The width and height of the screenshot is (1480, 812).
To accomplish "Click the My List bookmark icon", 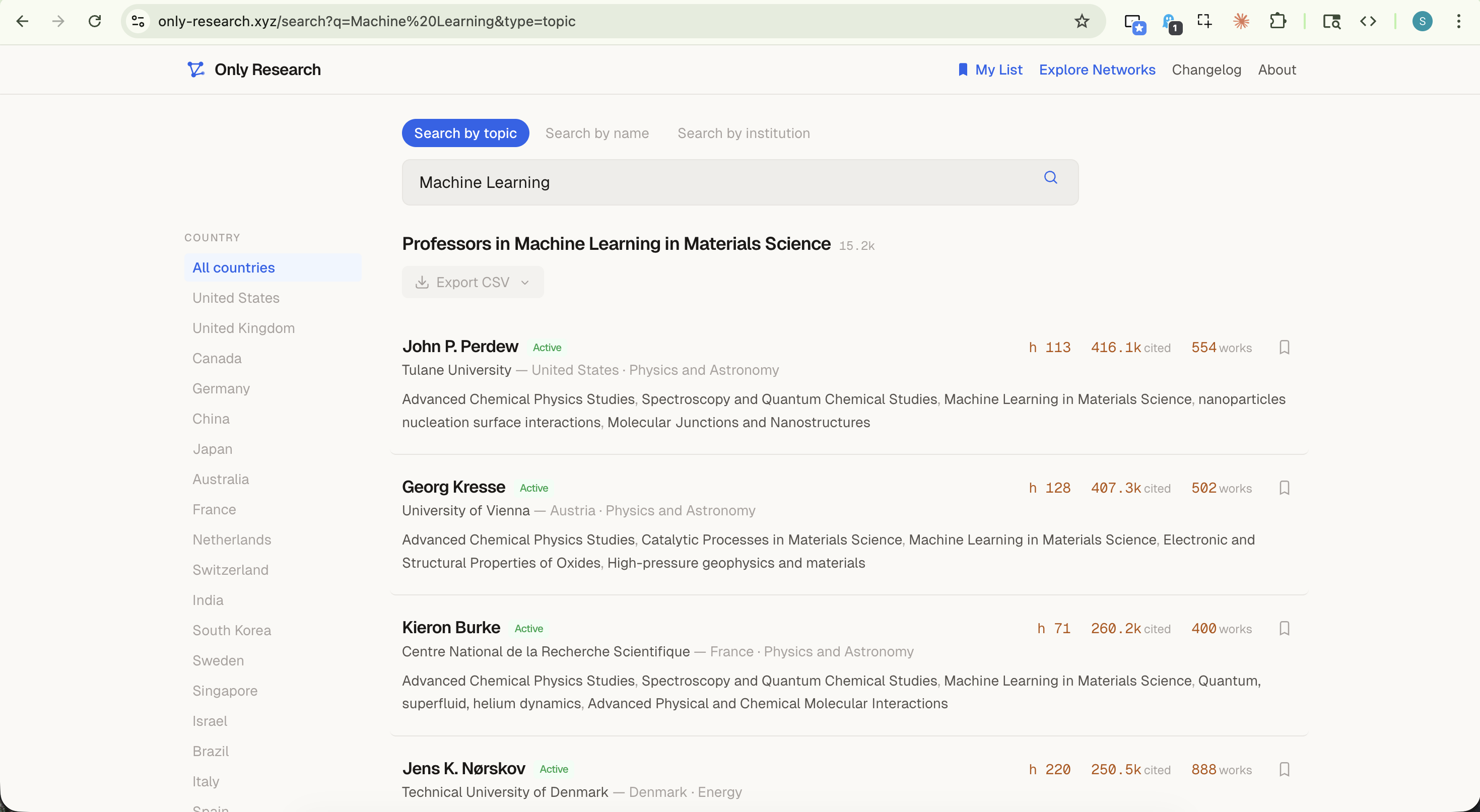I will [963, 69].
